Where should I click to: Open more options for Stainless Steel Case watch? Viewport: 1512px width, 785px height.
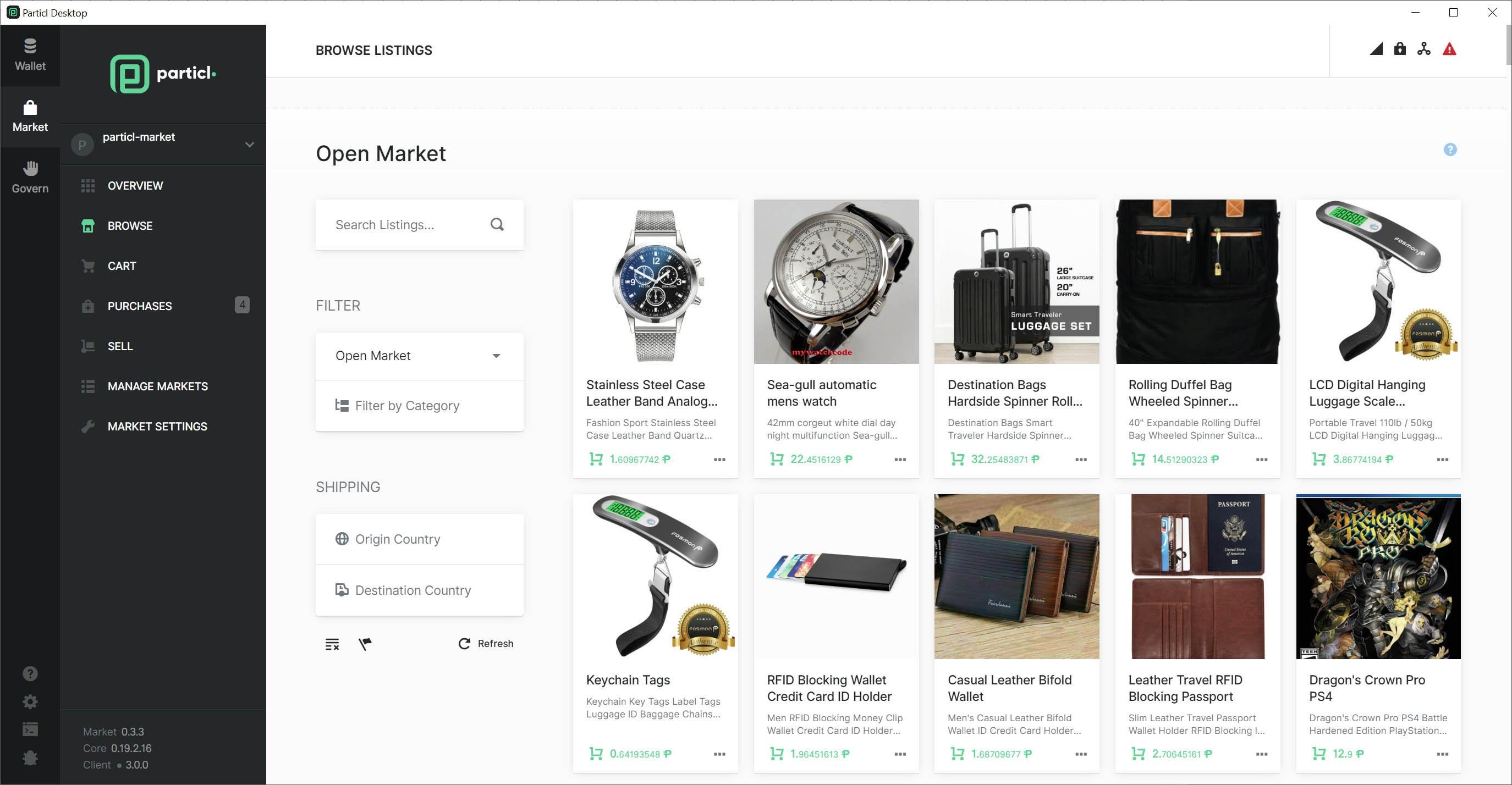719,460
